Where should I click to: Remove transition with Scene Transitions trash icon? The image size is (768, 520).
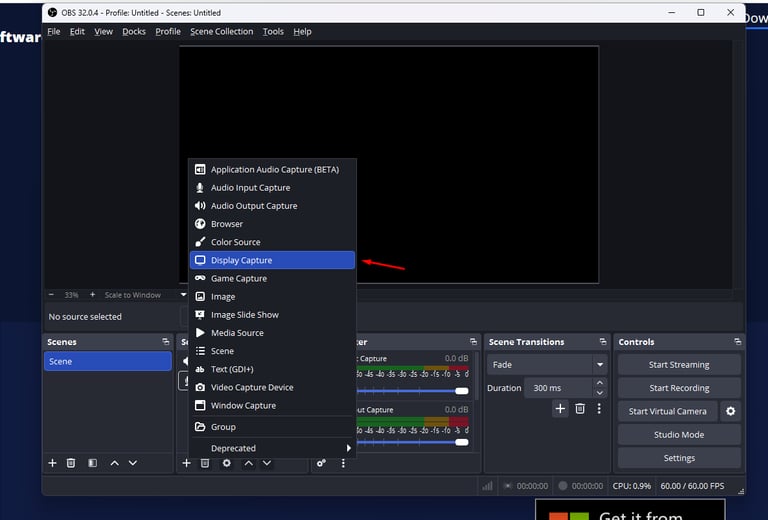click(x=580, y=408)
